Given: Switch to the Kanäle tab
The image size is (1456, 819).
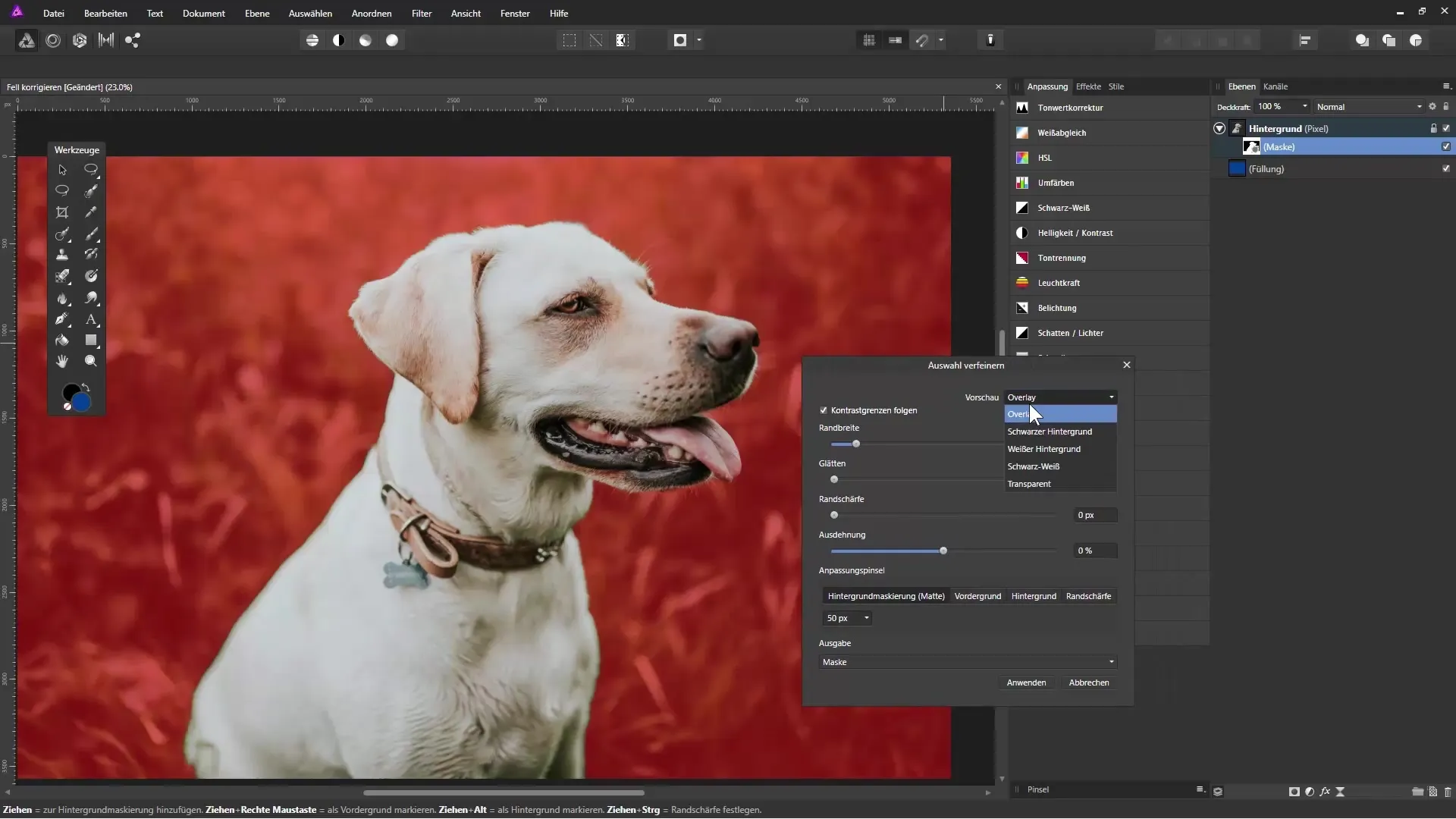Looking at the screenshot, I should (1276, 86).
